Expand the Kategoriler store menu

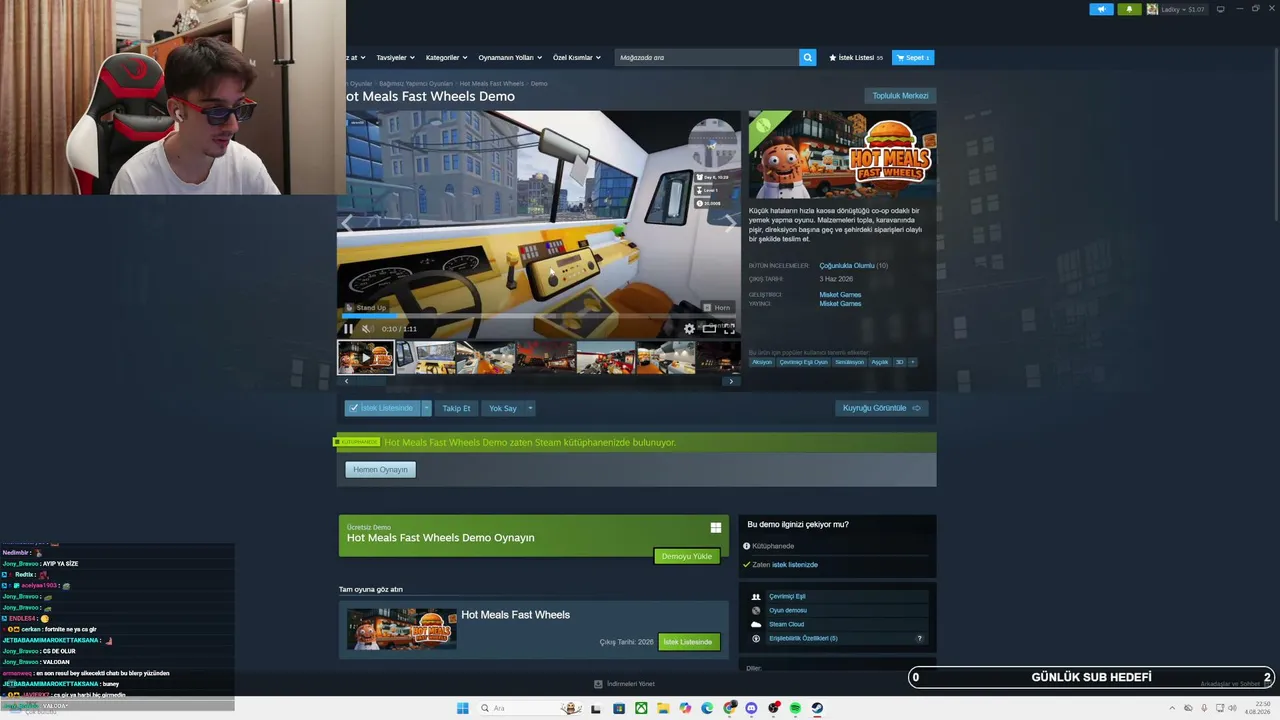point(446,57)
